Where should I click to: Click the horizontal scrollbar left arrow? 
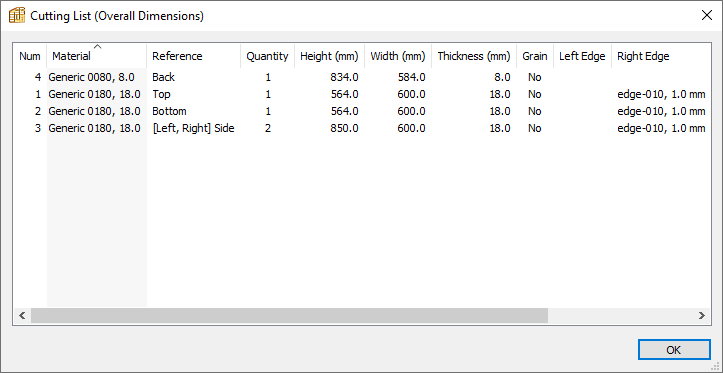[22, 316]
